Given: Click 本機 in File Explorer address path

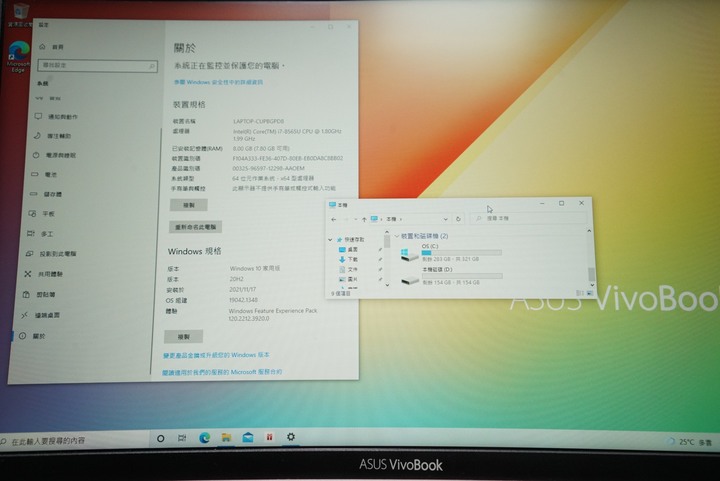Looking at the screenshot, I should coord(391,219).
